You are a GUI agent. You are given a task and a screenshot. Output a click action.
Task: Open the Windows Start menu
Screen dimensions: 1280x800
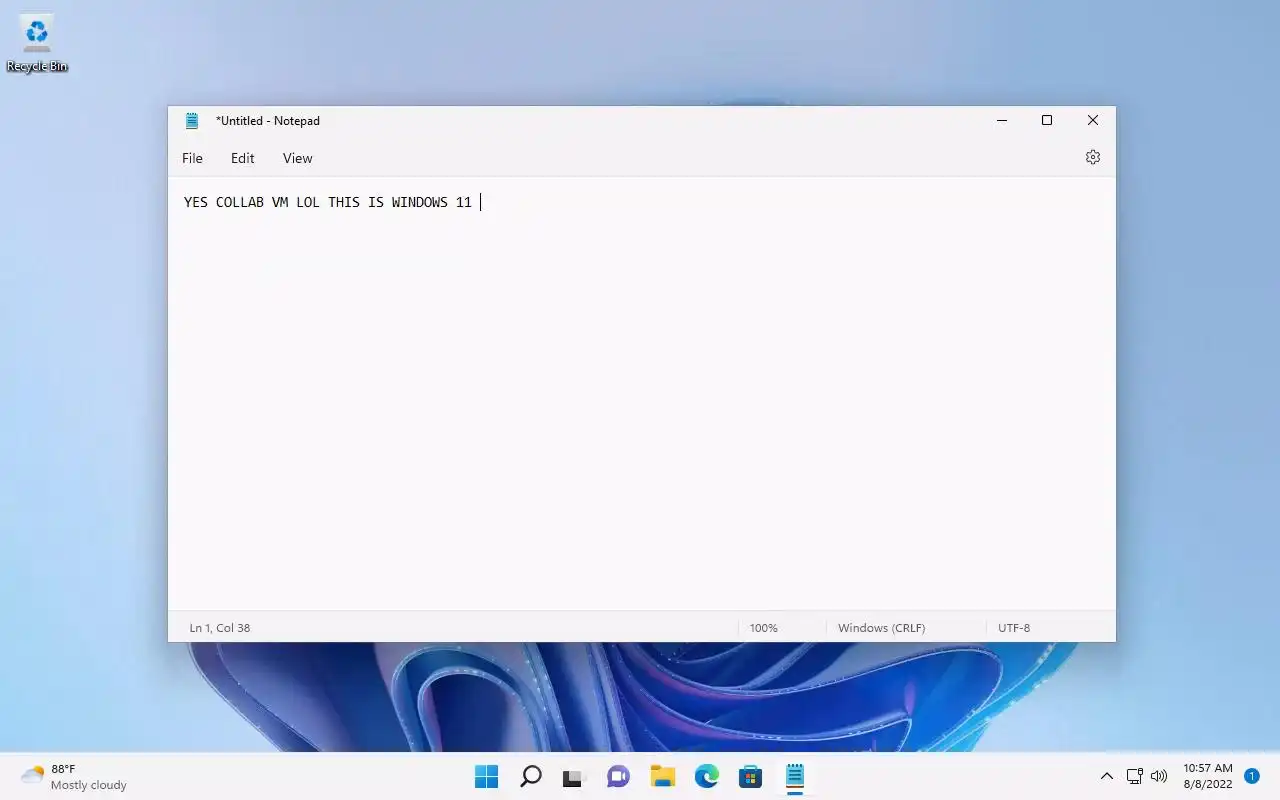[486, 776]
